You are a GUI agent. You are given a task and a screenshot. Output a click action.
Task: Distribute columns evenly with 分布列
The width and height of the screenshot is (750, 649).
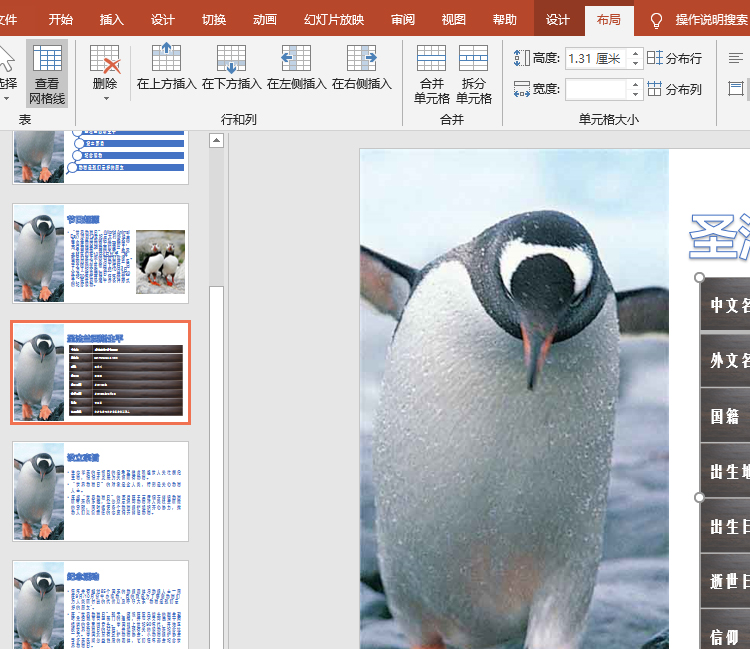(674, 89)
